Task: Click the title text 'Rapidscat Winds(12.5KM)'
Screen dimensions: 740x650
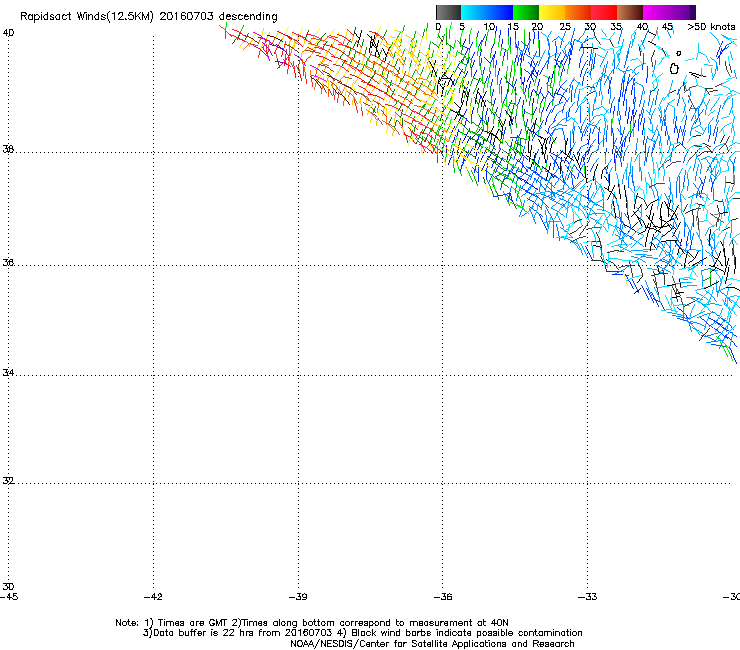Action: click(x=87, y=17)
